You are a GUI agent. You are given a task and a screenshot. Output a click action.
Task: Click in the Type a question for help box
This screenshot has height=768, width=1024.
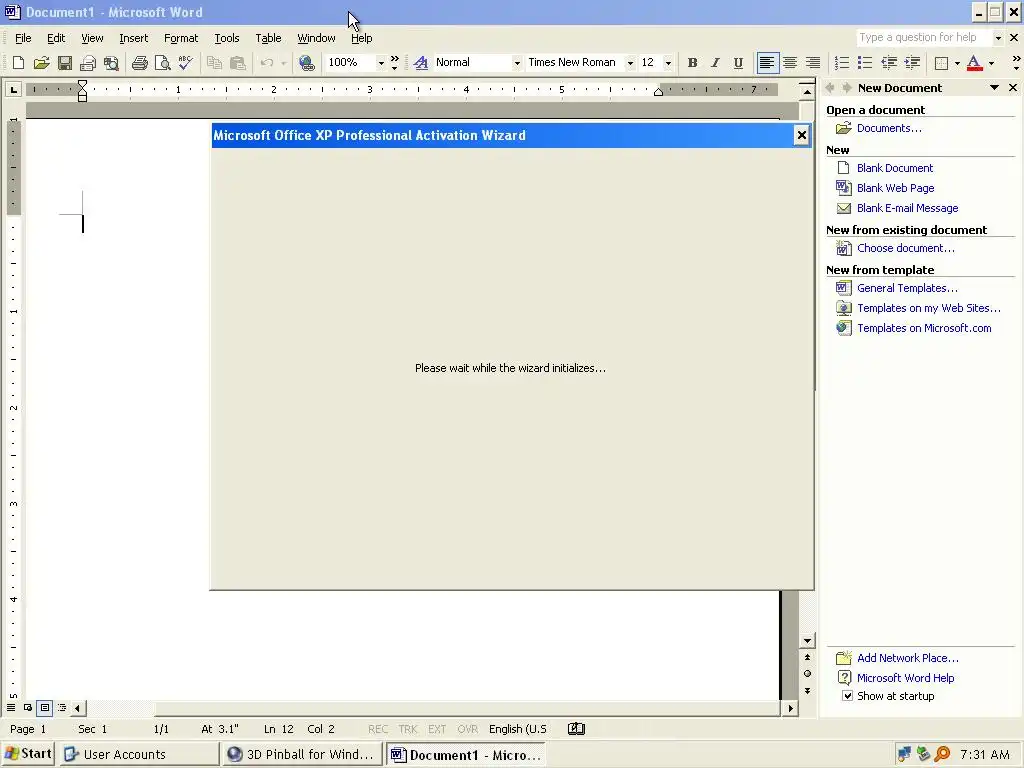click(x=923, y=37)
